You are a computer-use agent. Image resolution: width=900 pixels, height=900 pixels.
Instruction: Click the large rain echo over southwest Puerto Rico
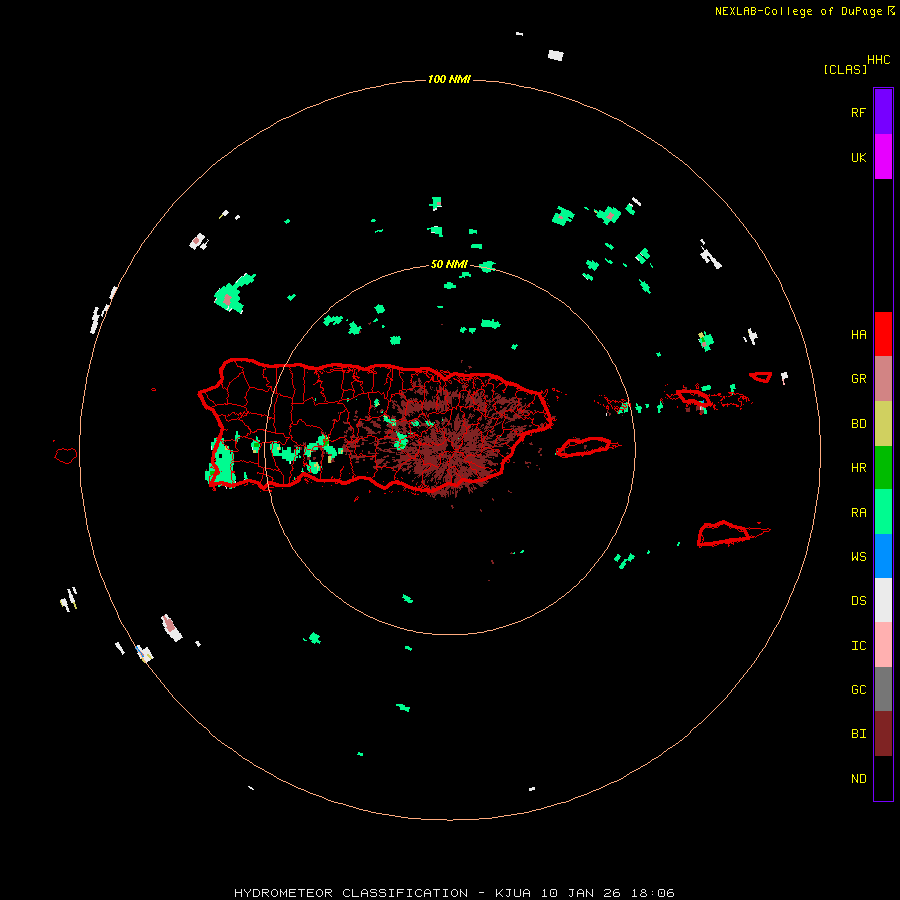(x=222, y=463)
